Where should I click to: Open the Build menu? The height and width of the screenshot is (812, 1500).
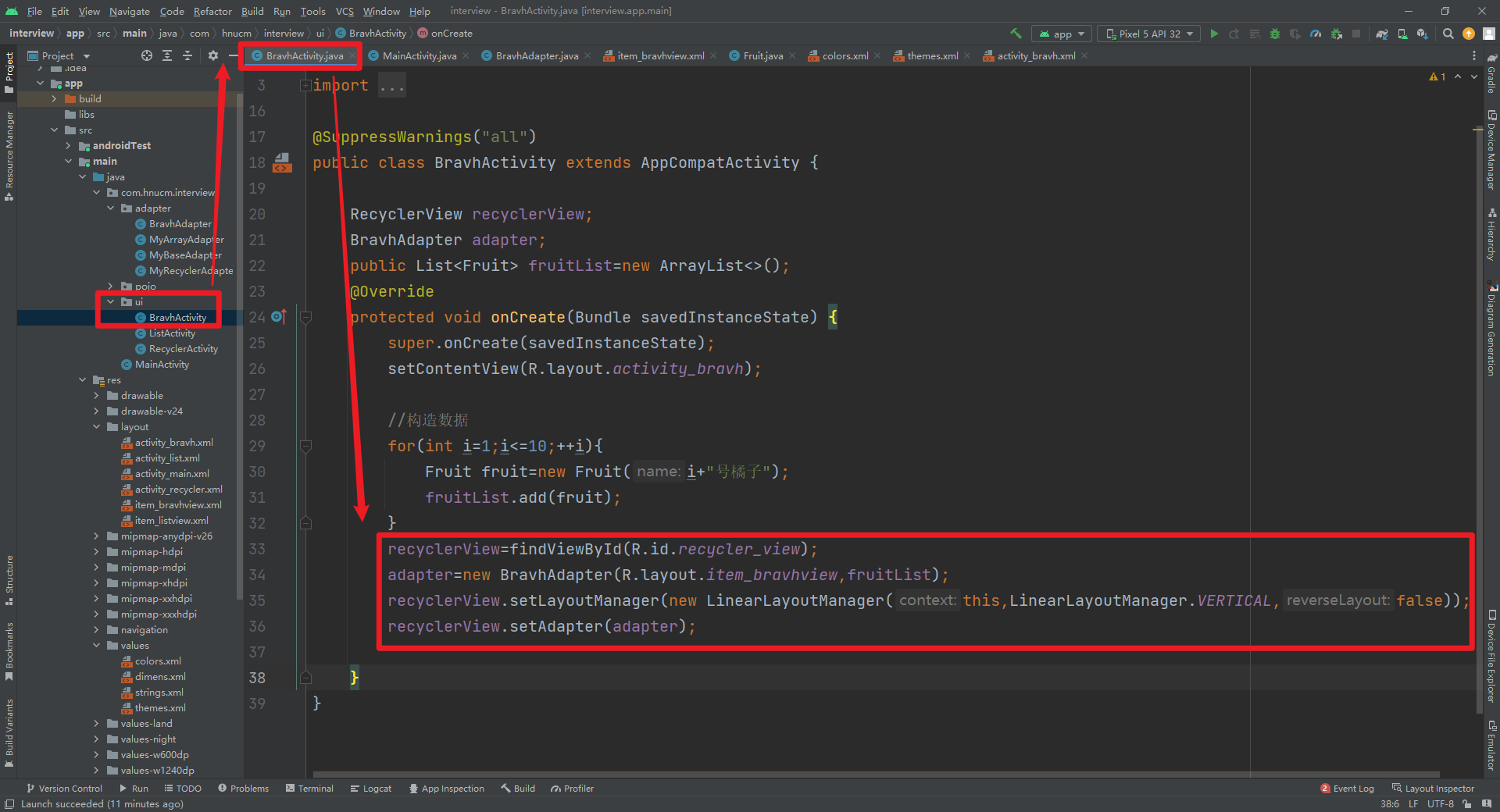pos(252,11)
